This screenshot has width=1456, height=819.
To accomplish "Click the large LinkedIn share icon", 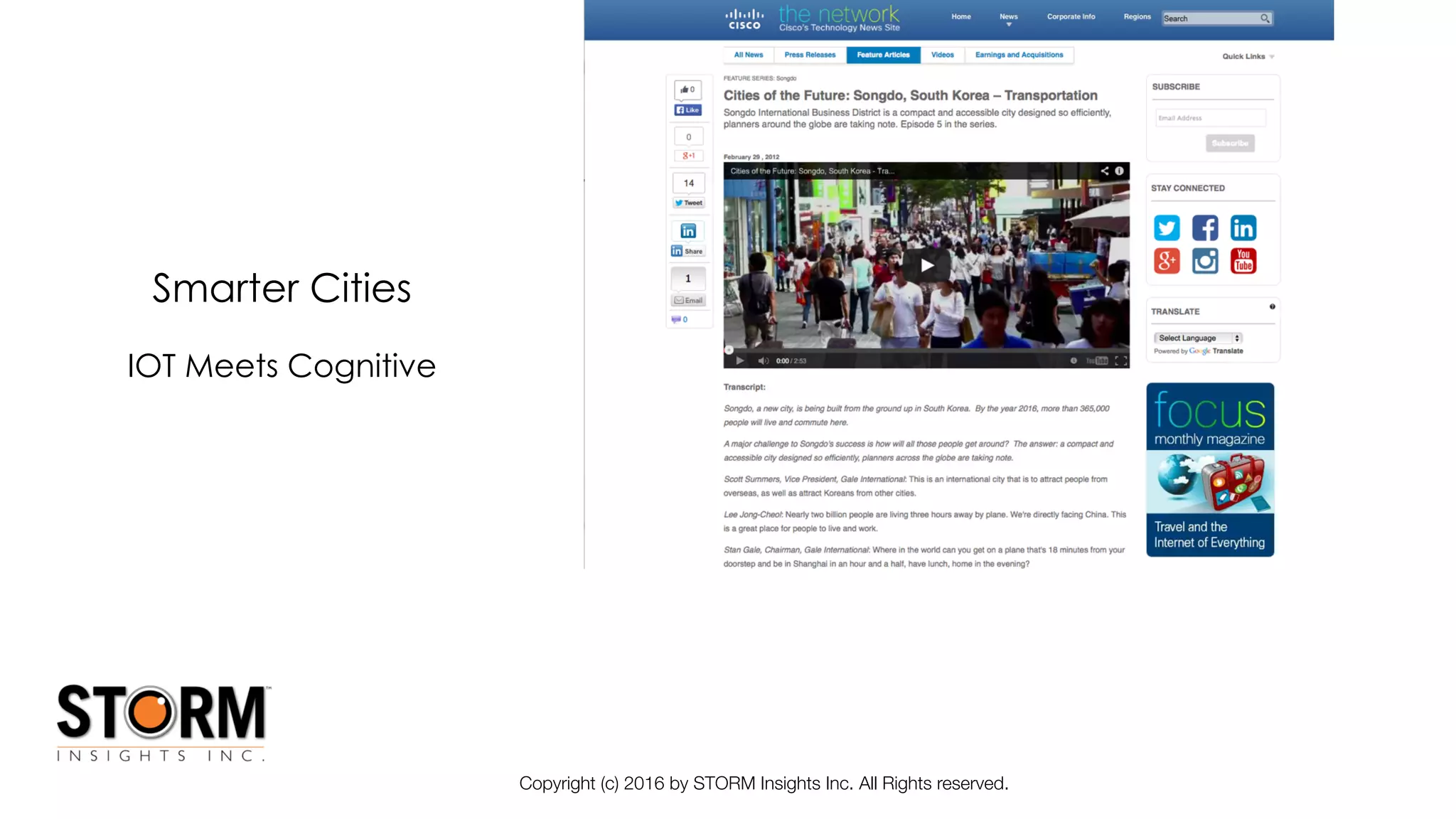I will pos(687,231).
